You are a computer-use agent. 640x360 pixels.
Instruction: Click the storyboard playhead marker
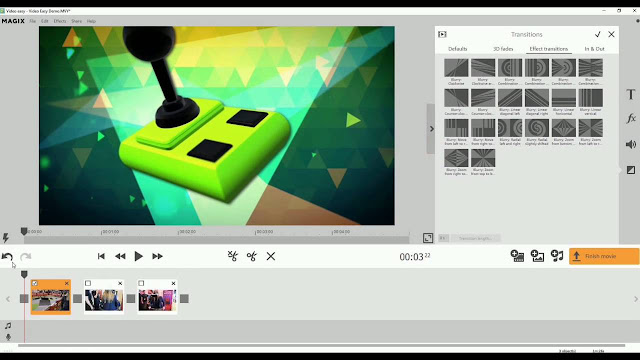tap(24, 274)
